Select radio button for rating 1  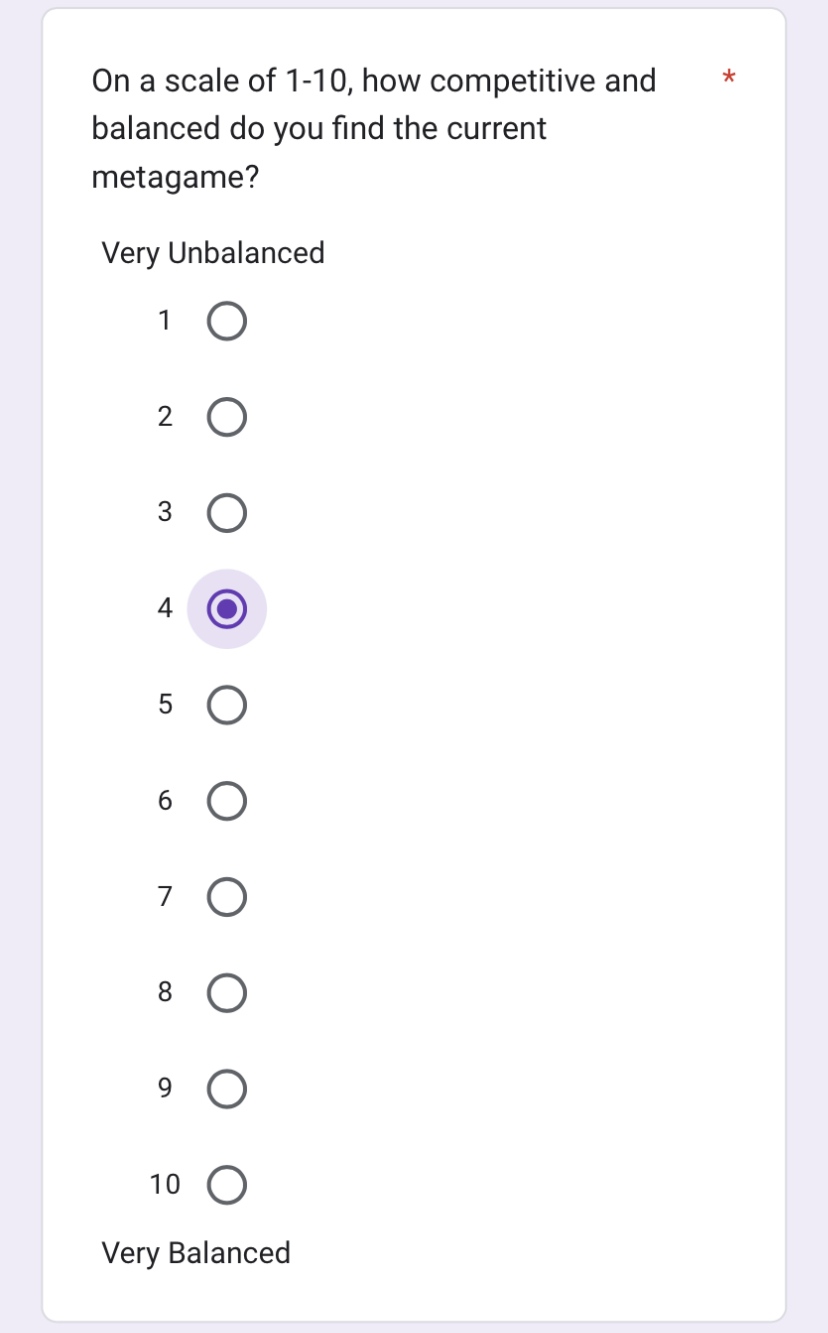(x=227, y=322)
